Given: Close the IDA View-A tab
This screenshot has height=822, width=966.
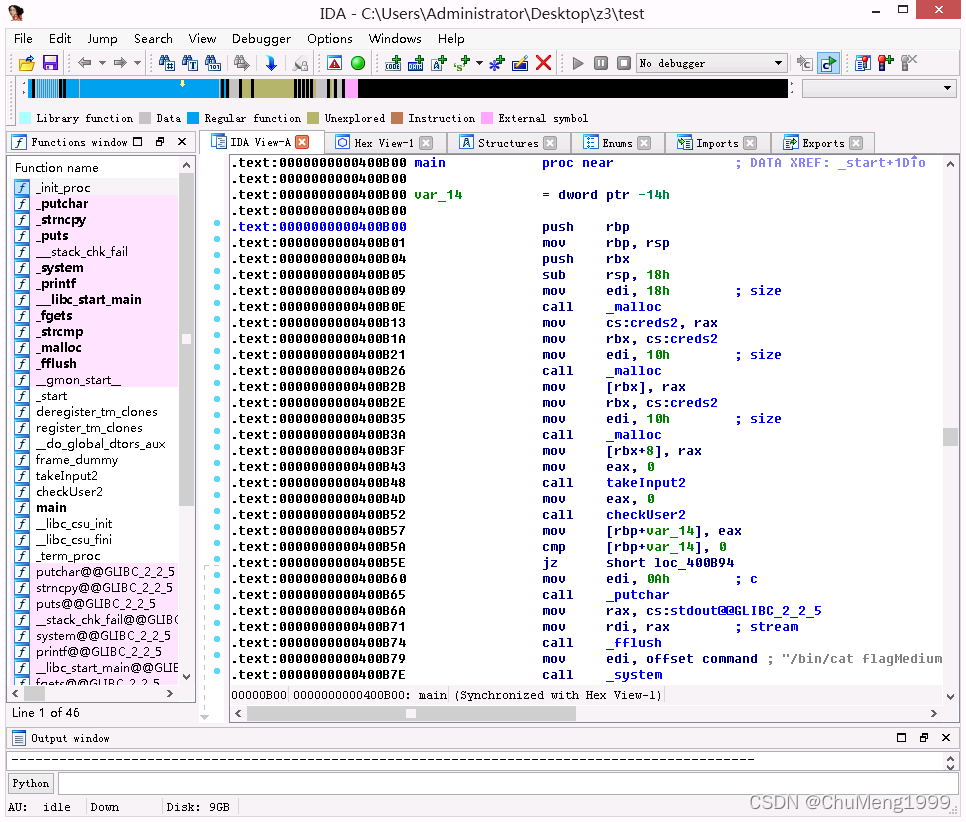Looking at the screenshot, I should [302, 142].
